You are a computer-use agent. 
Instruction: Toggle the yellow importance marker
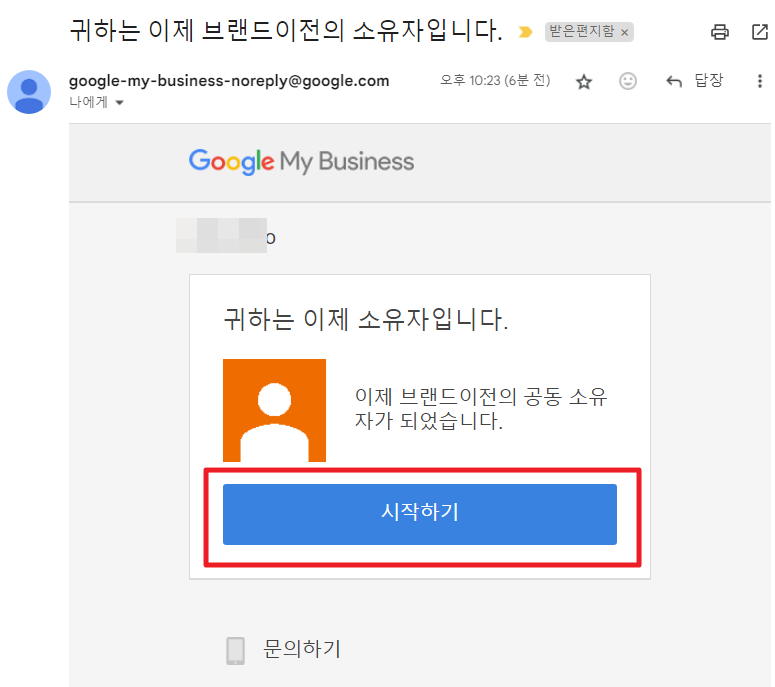[x=525, y=32]
